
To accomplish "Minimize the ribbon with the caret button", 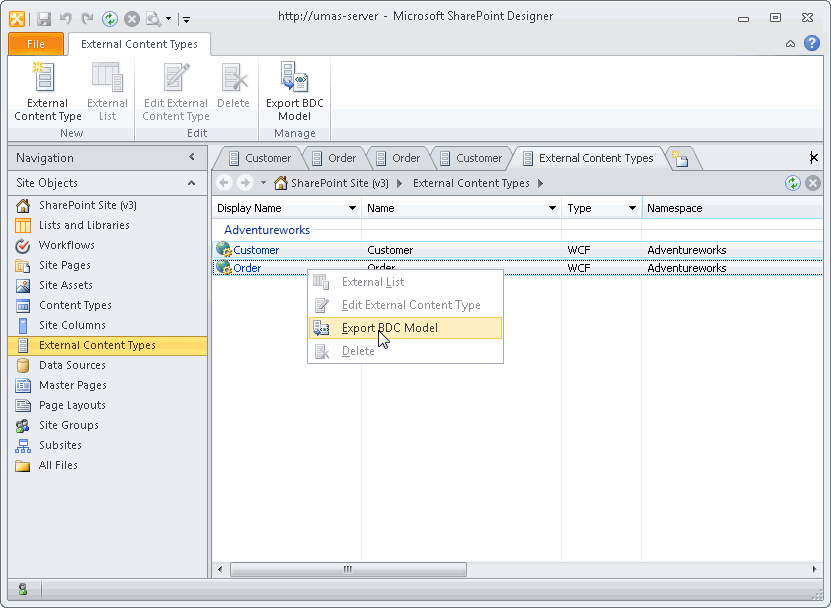I will (x=791, y=44).
